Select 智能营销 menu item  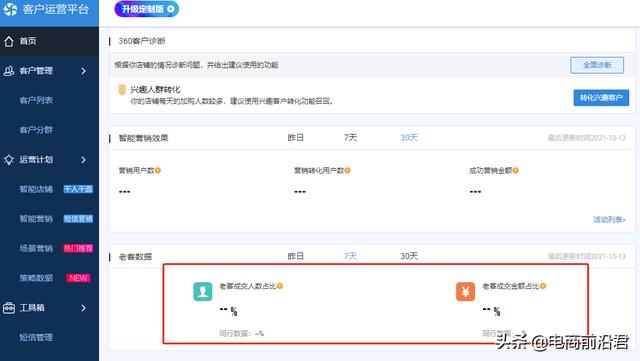point(36,219)
